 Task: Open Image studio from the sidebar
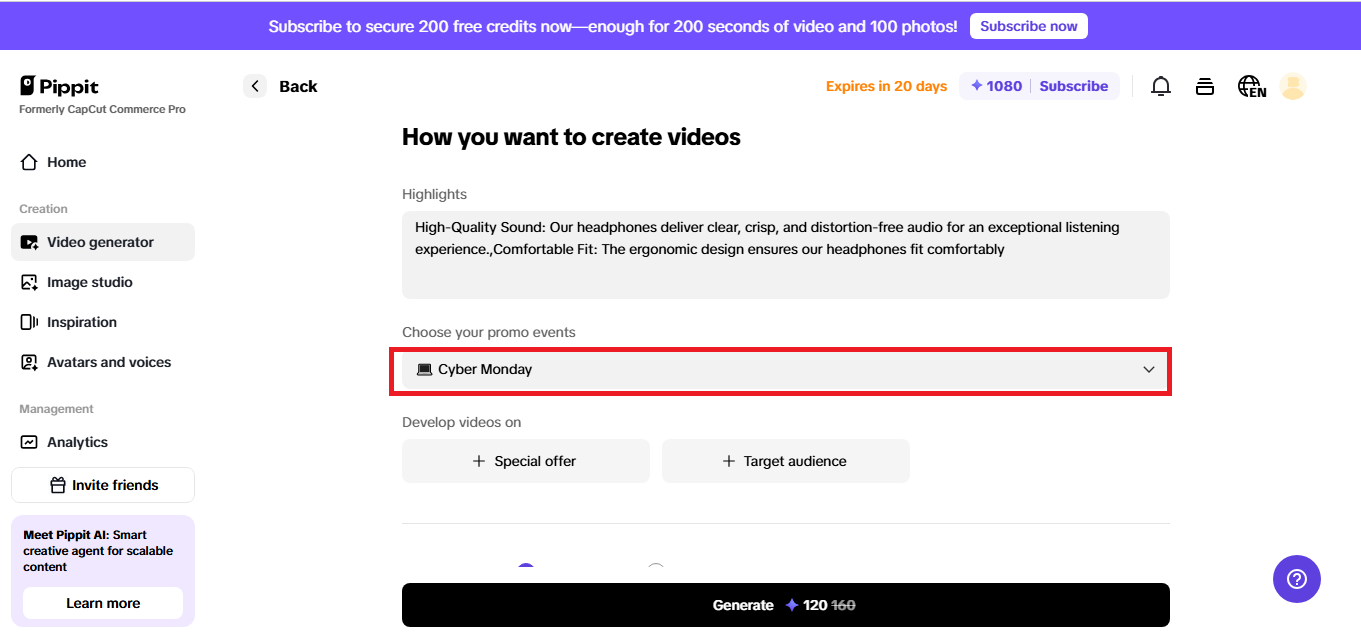pyautogui.click(x=89, y=282)
